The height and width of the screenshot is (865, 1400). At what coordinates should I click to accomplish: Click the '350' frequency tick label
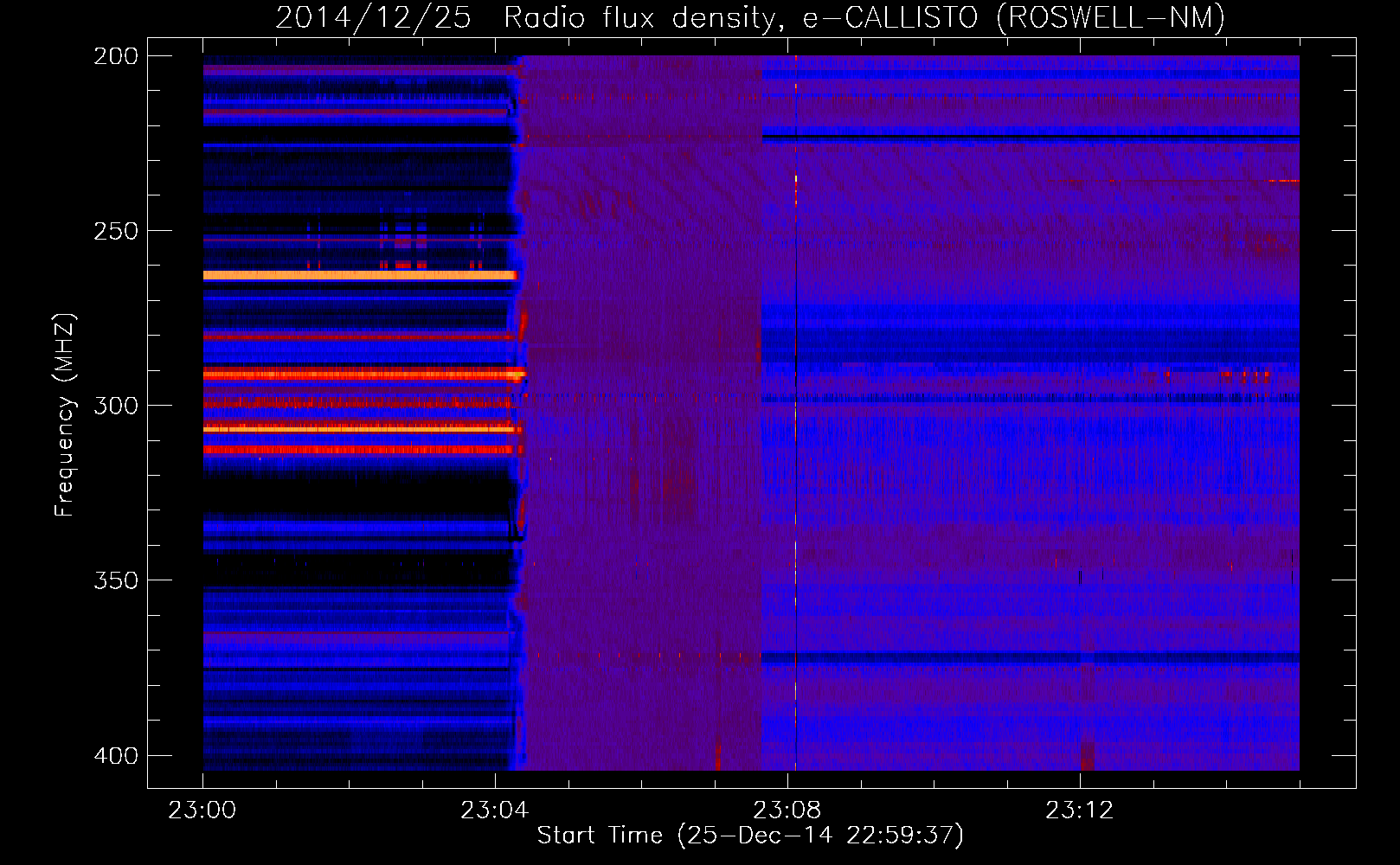click(116, 580)
